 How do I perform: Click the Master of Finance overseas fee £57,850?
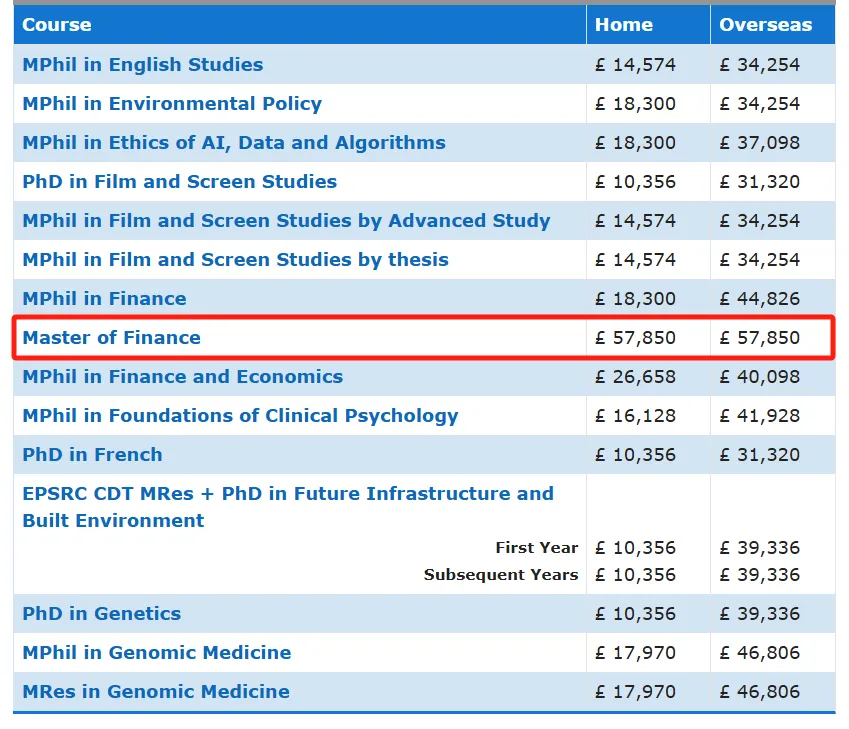[x=759, y=338]
